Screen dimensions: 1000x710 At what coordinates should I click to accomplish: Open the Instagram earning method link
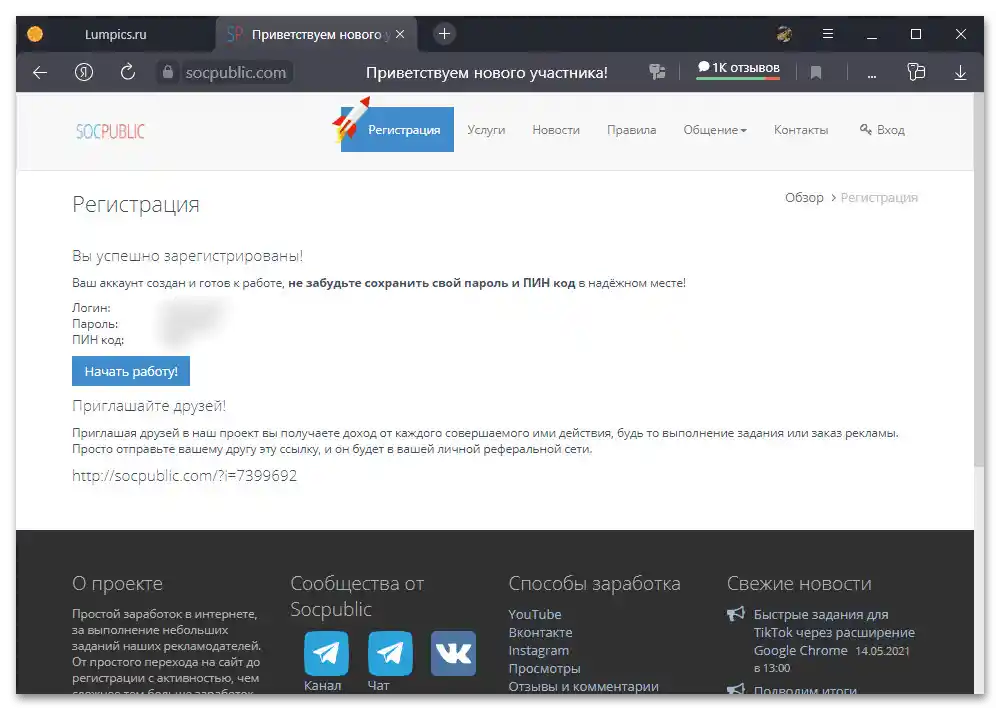(538, 651)
